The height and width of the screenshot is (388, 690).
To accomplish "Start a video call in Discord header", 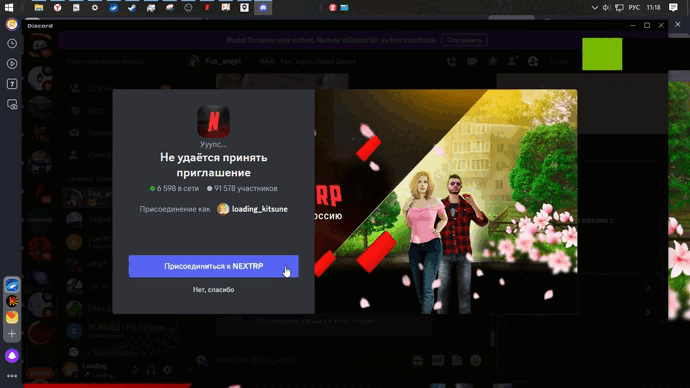I will coord(472,61).
